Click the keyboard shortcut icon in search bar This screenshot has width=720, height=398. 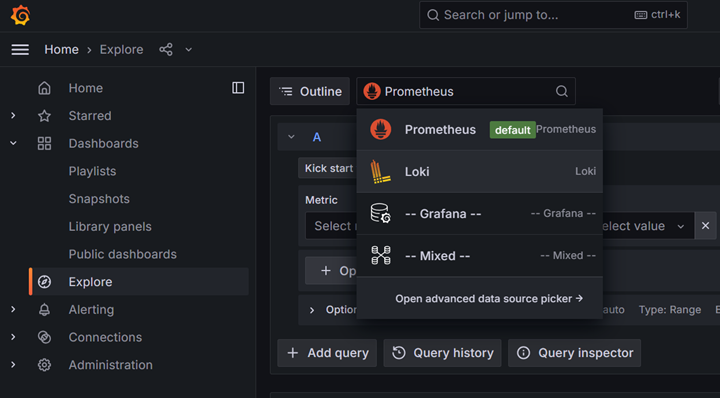tap(641, 15)
